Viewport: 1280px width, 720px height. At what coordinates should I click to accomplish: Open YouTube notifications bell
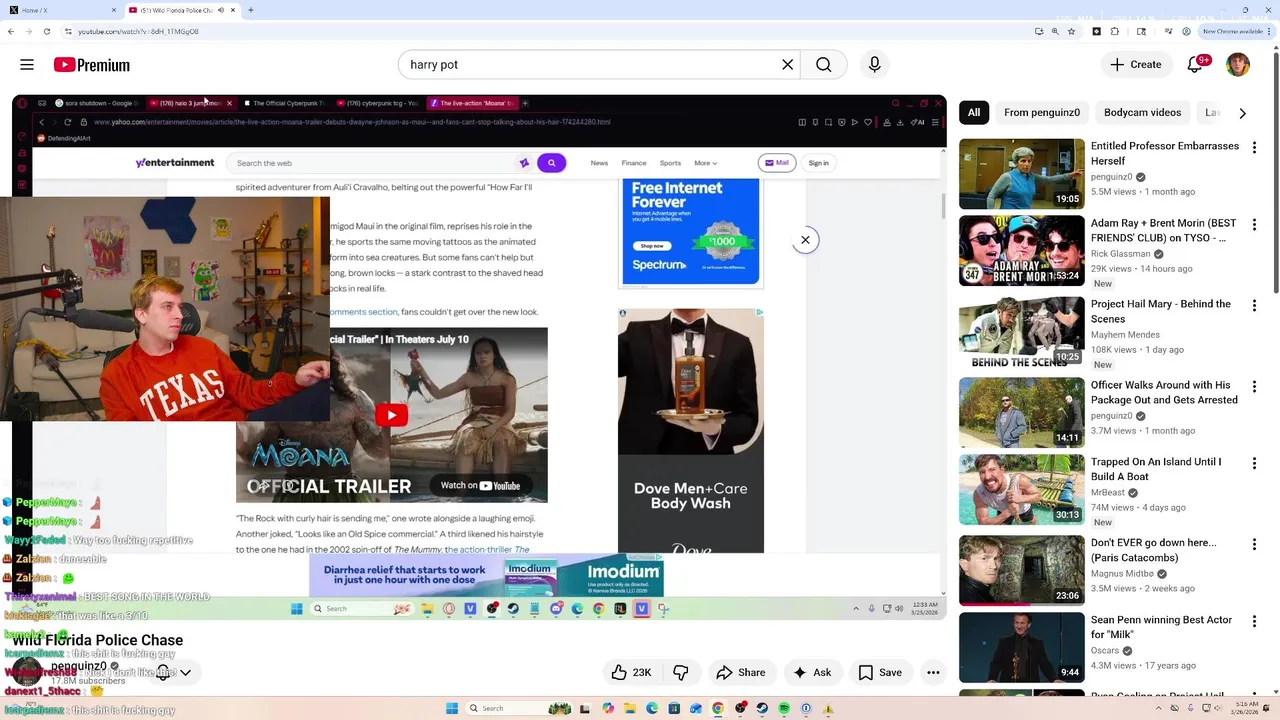(1195, 65)
